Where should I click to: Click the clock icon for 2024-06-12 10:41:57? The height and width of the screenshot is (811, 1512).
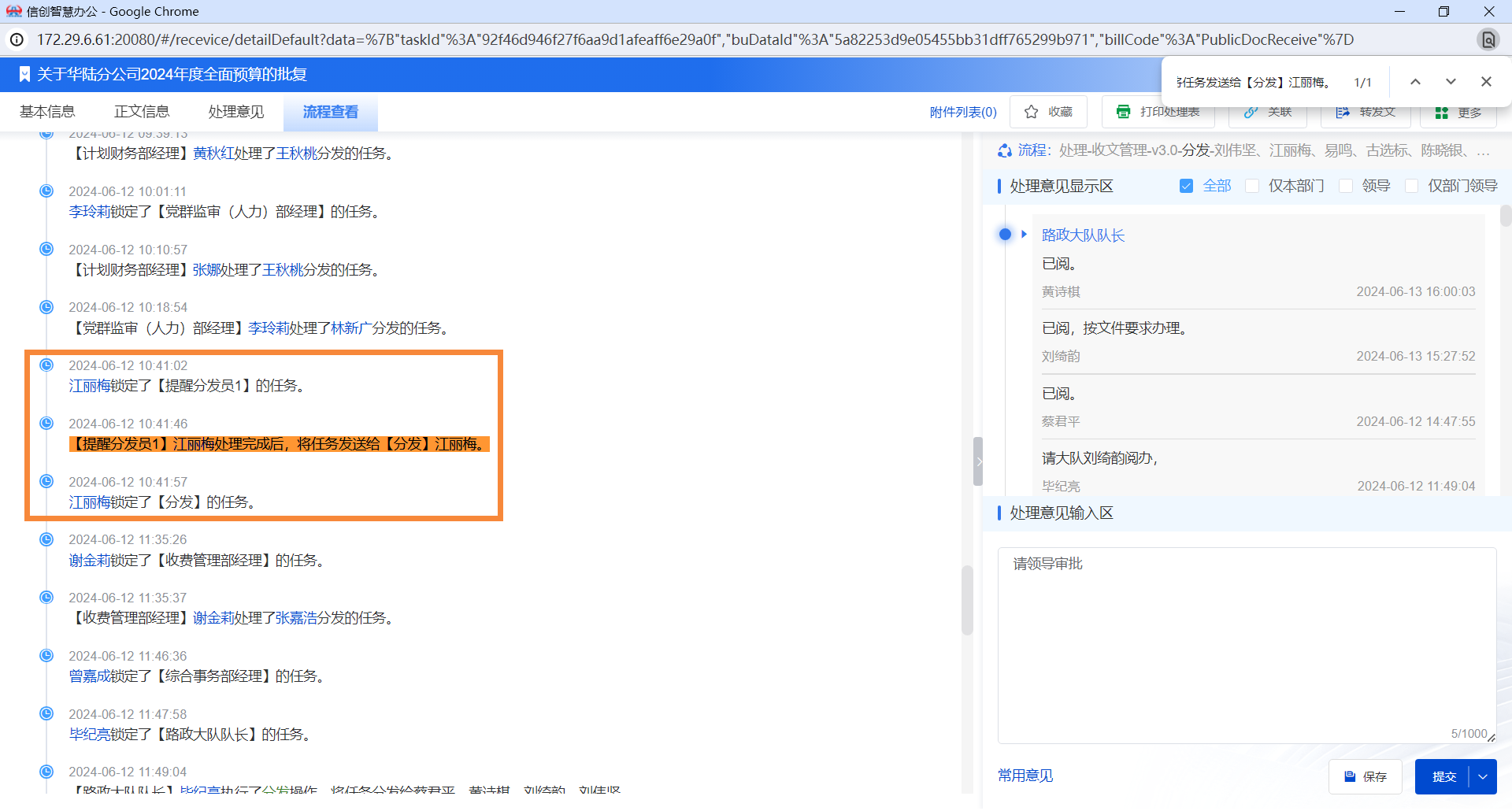click(46, 481)
